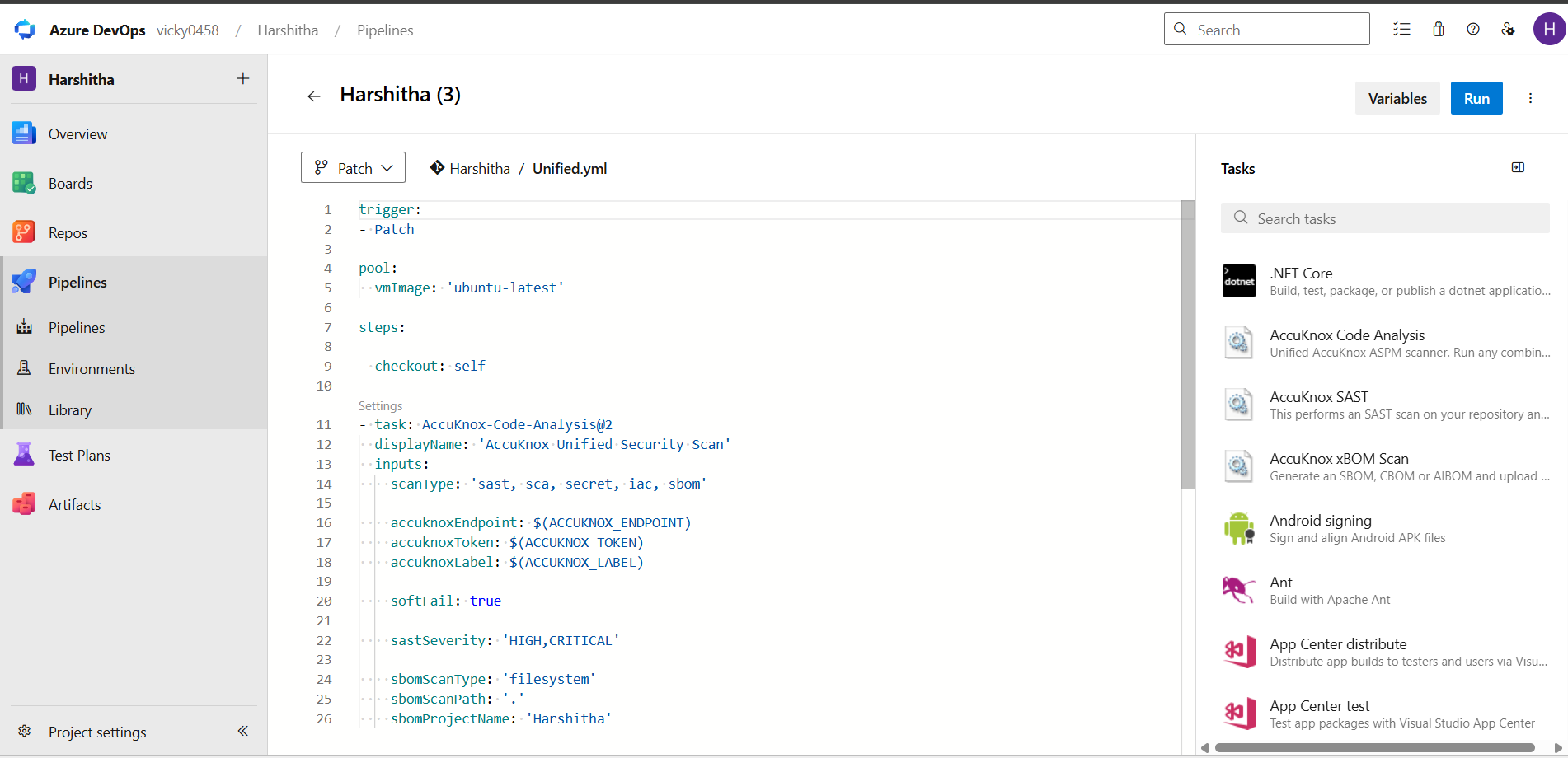Open the Marketplace shopping bag icon

click(x=1439, y=30)
